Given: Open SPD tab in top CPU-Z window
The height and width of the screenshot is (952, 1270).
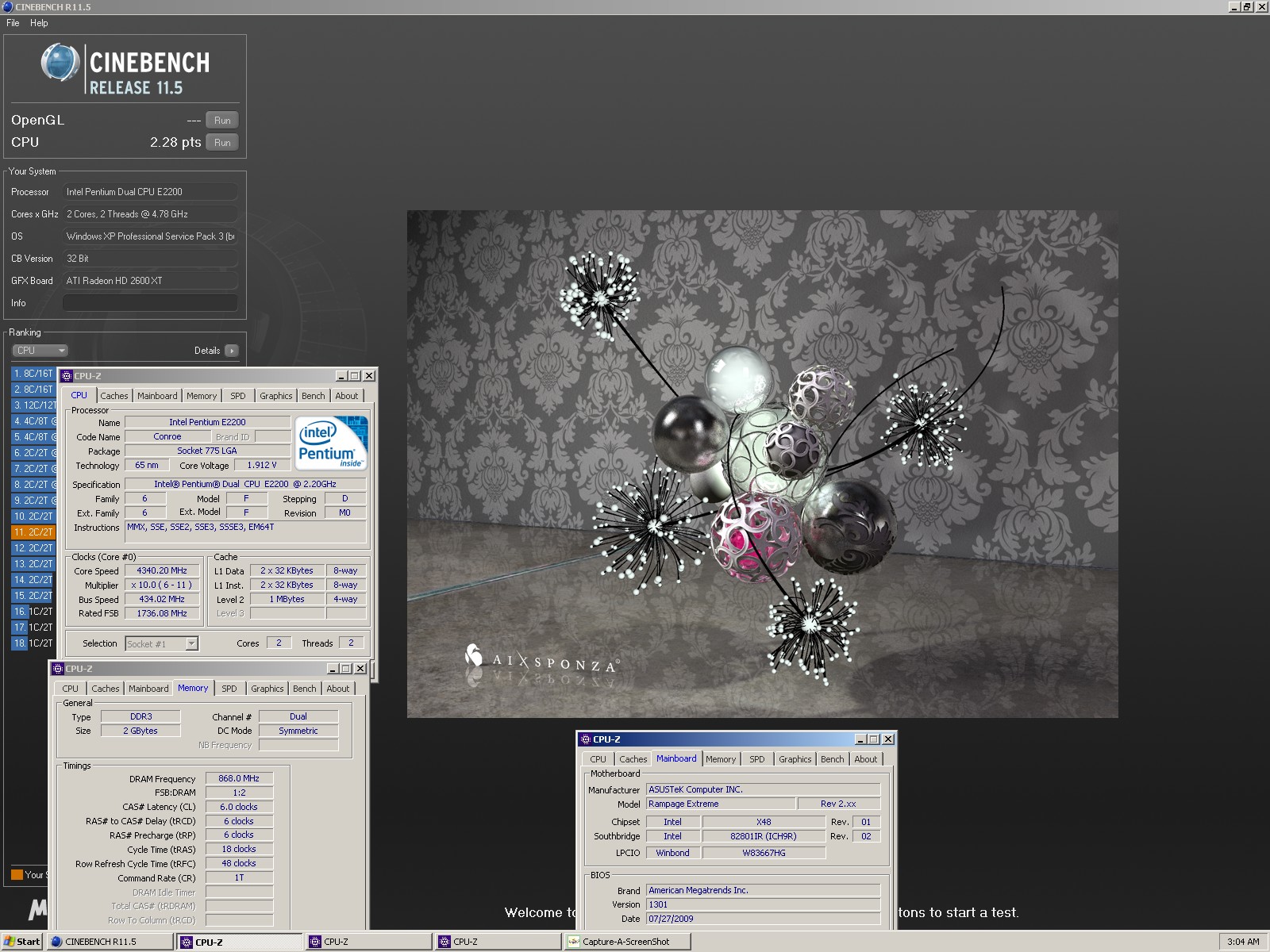Looking at the screenshot, I should (237, 396).
